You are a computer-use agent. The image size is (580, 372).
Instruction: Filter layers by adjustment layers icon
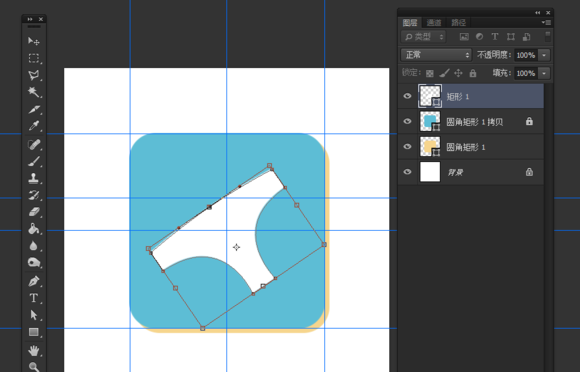click(479, 37)
